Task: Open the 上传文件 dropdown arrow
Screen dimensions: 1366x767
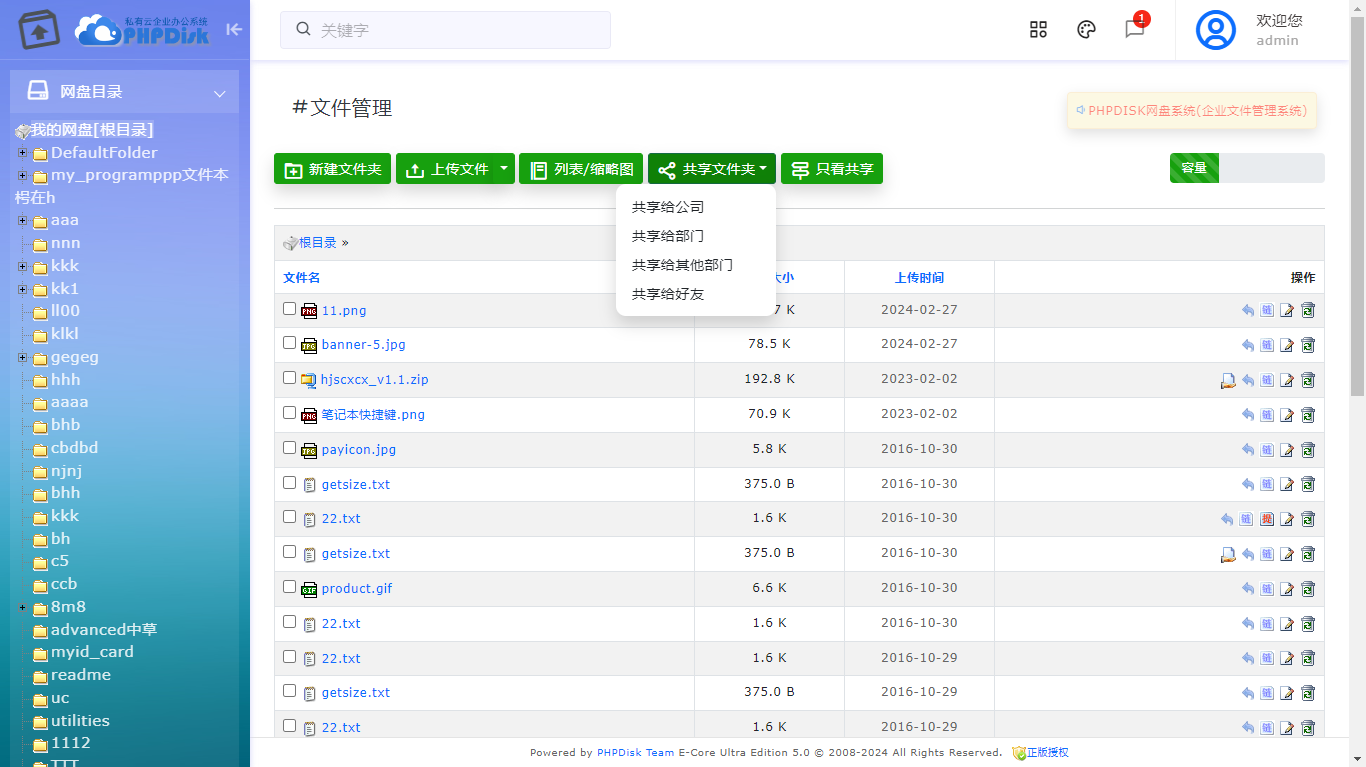Action: click(x=504, y=168)
